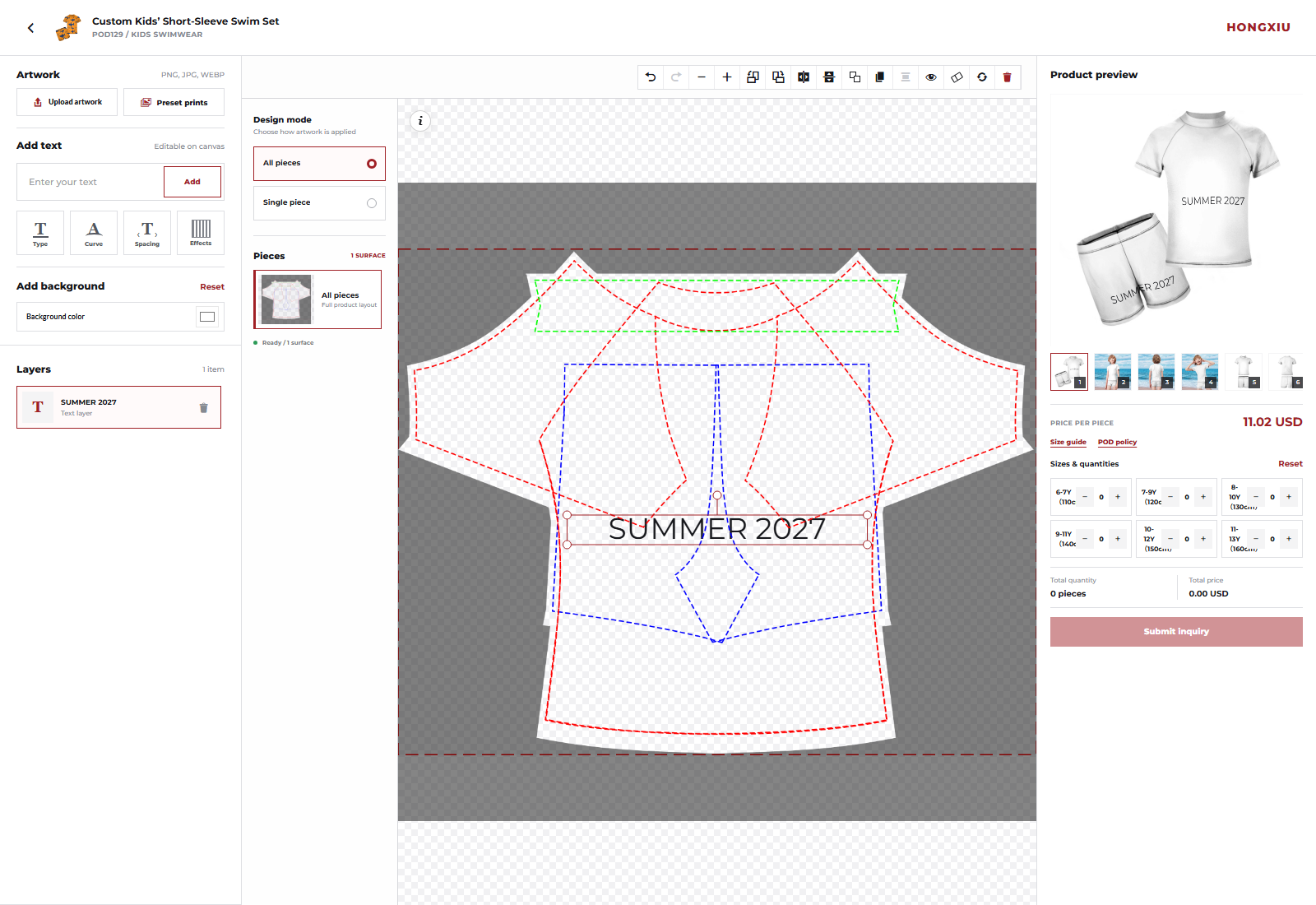Reset the background
Image resolution: width=1316 pixels, height=905 pixels.
point(212,287)
